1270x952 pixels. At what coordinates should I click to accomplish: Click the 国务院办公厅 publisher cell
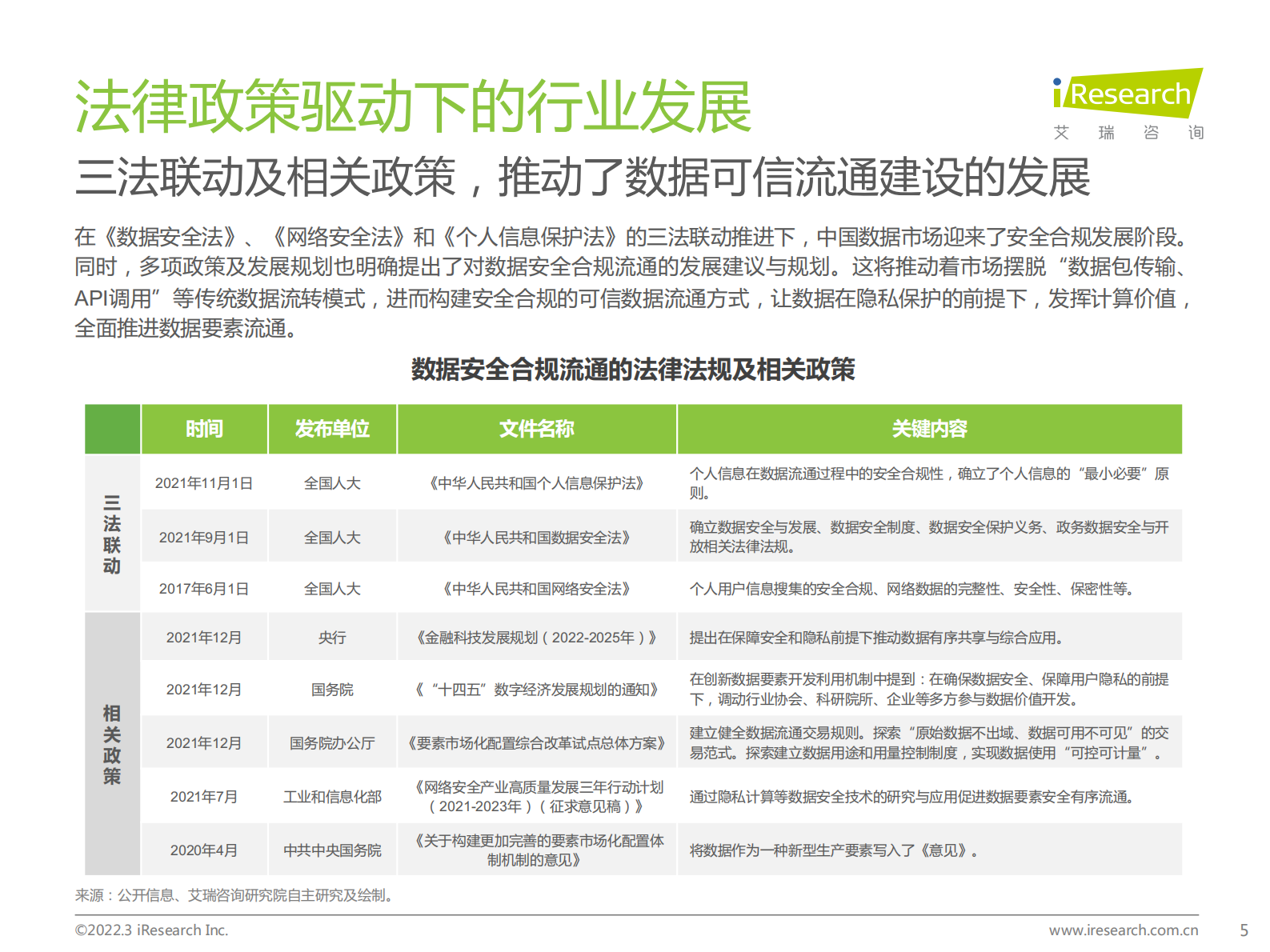332,743
